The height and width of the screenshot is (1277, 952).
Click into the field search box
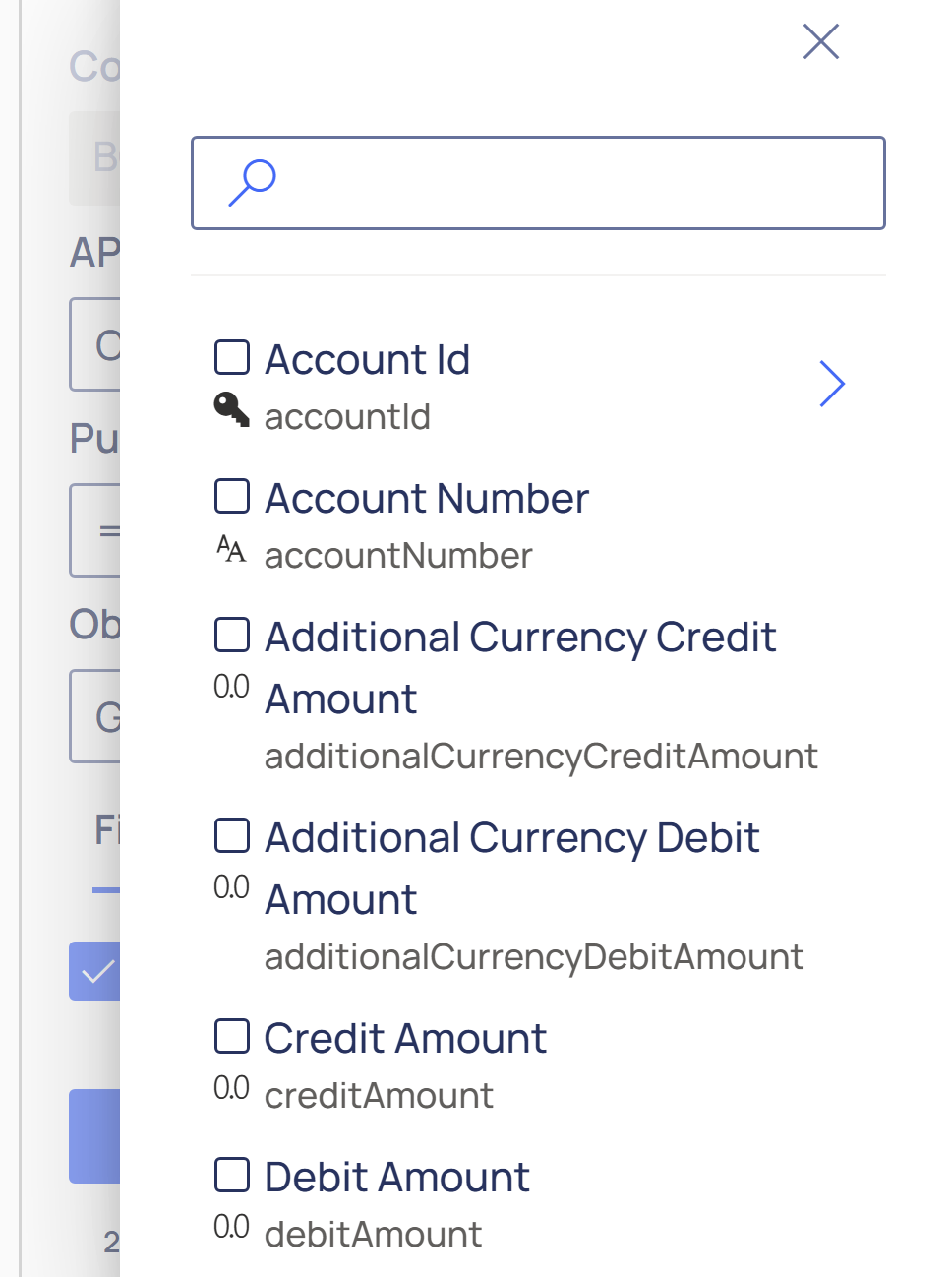pyautogui.click(x=570, y=183)
